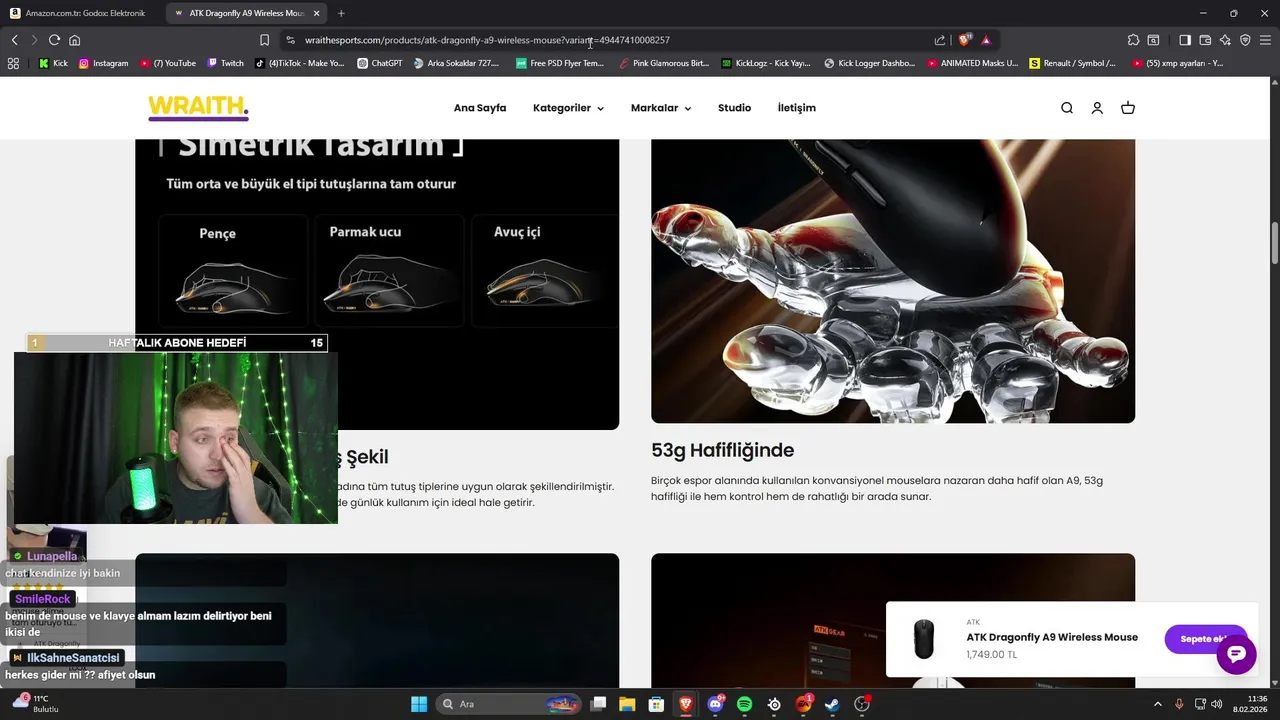Screen dimensions: 1280x720
Task: Go to Ana Sayfa
Action: click(x=480, y=108)
